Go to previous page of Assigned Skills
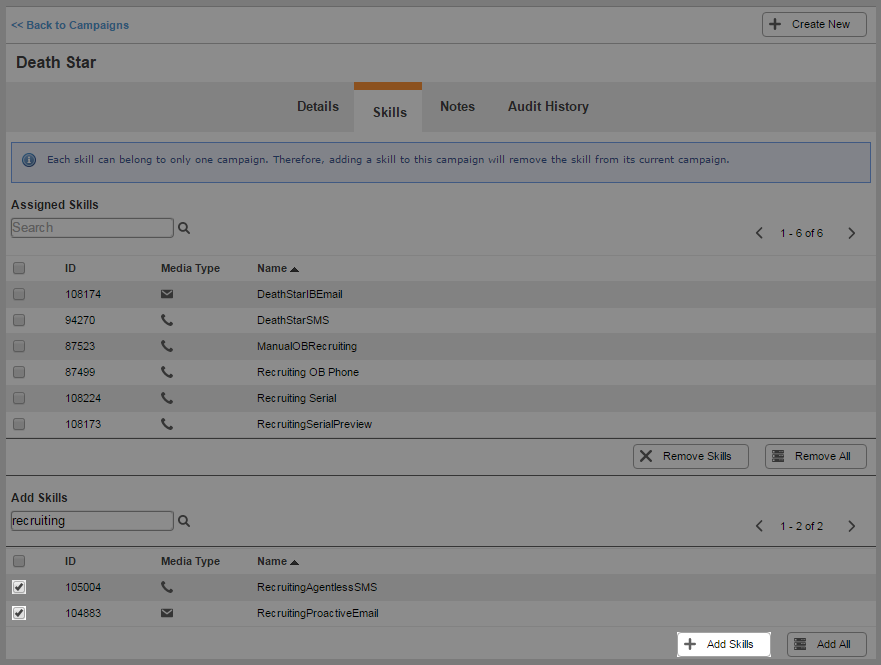 (x=759, y=233)
